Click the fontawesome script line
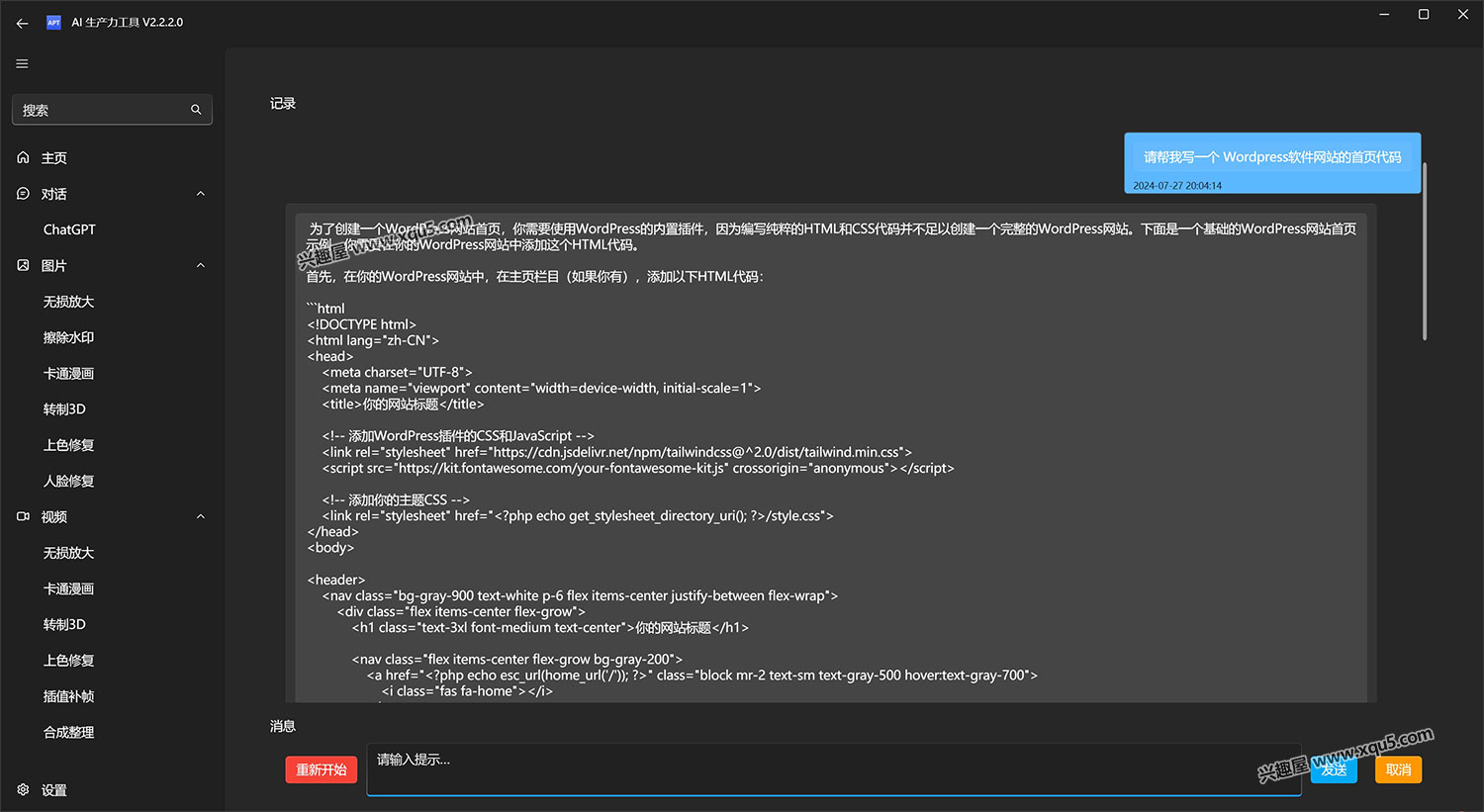1484x812 pixels. [638, 468]
